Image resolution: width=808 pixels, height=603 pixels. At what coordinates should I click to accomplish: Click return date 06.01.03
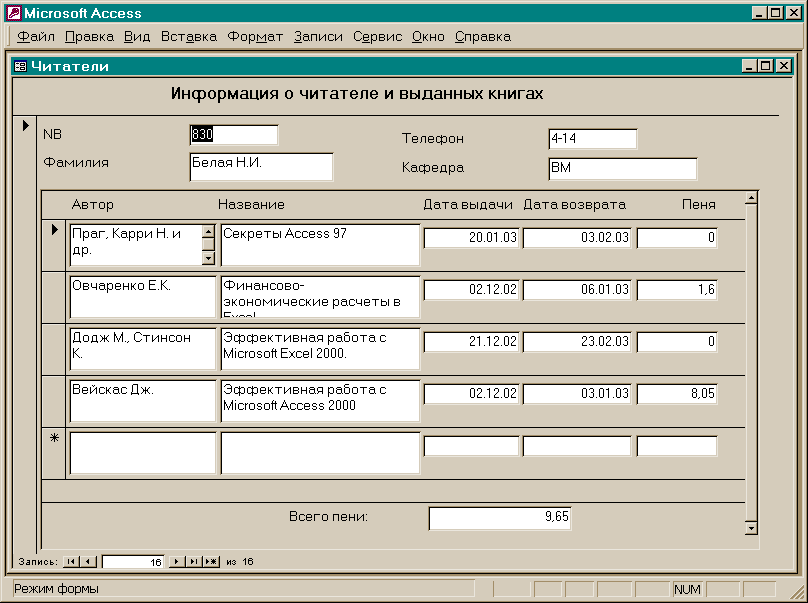coord(577,290)
